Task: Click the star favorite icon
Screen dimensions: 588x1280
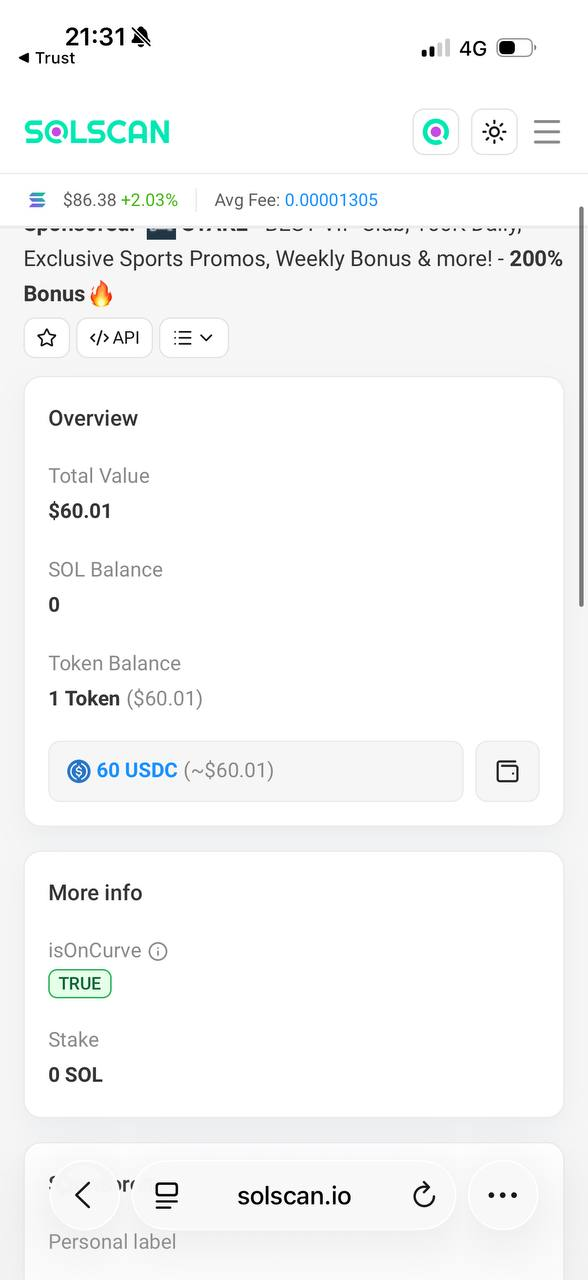Action: click(x=47, y=338)
